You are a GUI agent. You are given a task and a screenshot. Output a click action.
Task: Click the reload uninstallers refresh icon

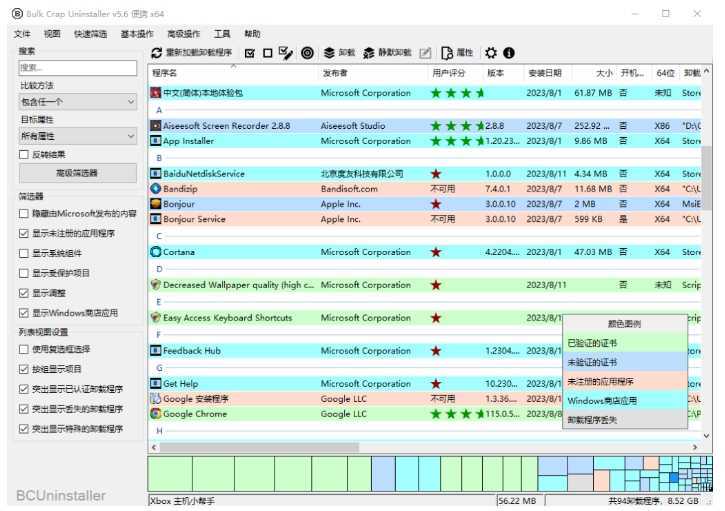157,53
